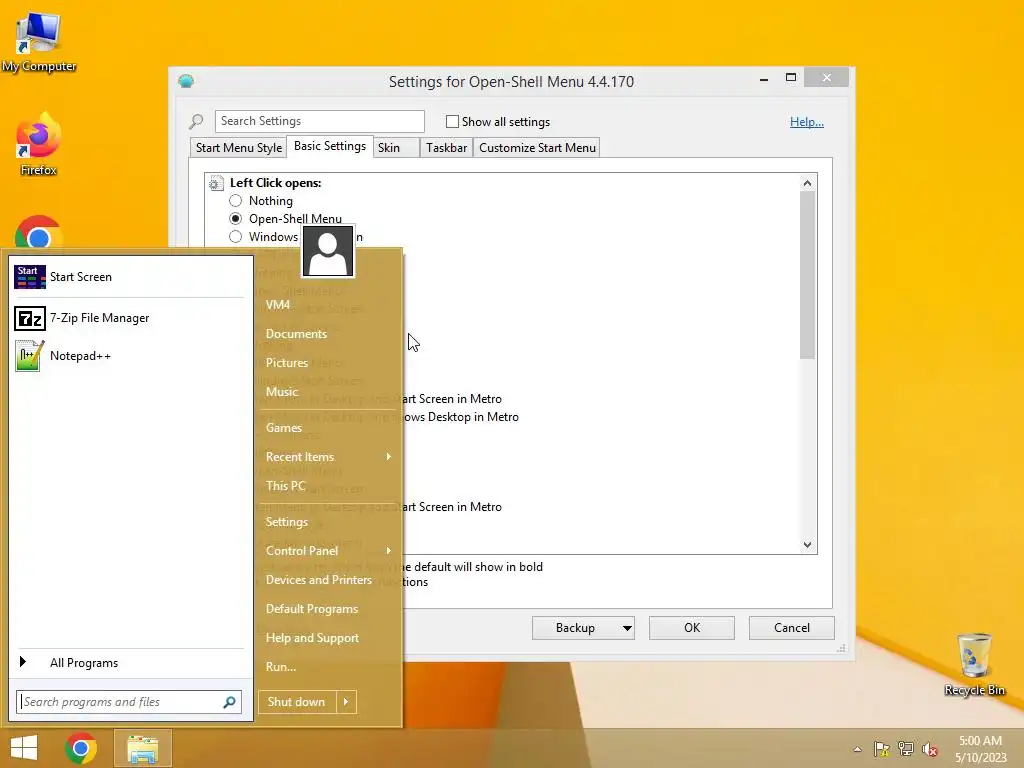Click the Open-Shell shell title icon
This screenshot has height=768, width=1024.
click(x=186, y=81)
